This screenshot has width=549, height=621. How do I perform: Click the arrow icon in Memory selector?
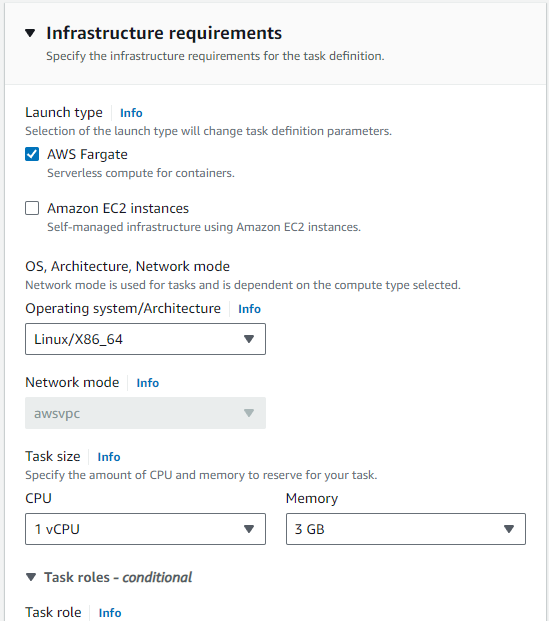(509, 529)
